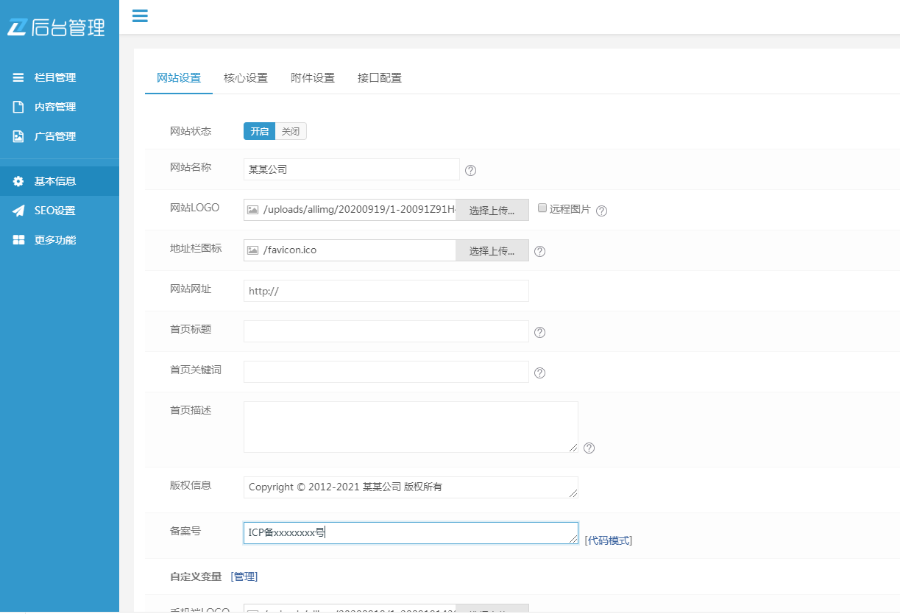Focus the 首页标题 input field
Screen dimensions: 900x614
[x=386, y=331]
